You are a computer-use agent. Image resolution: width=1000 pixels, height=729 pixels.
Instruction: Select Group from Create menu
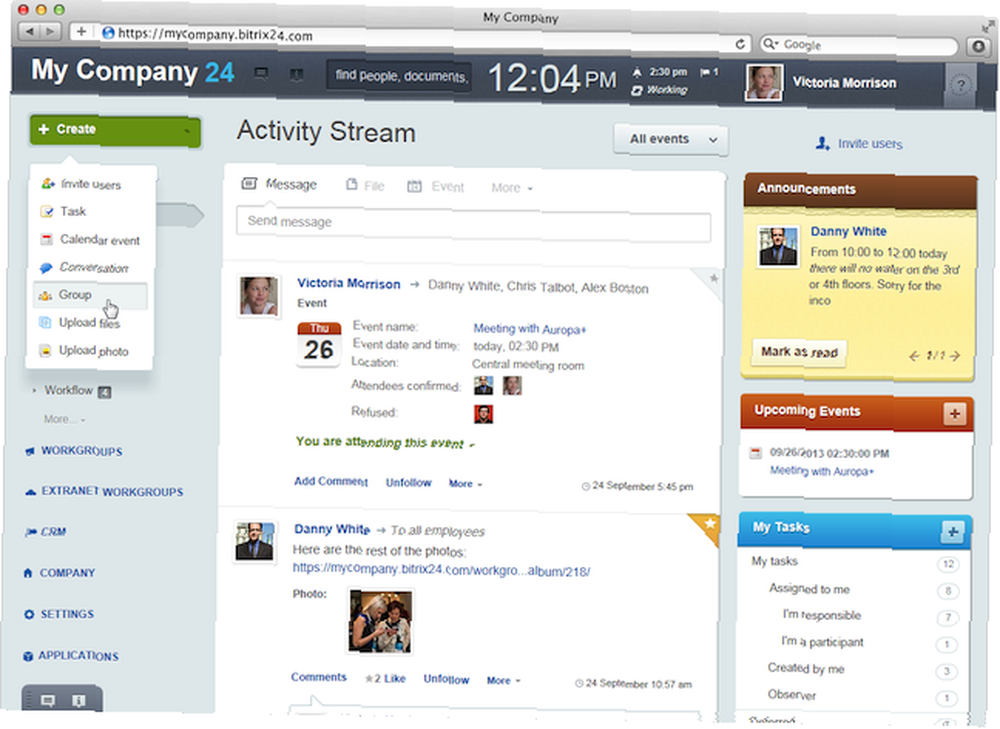90,295
